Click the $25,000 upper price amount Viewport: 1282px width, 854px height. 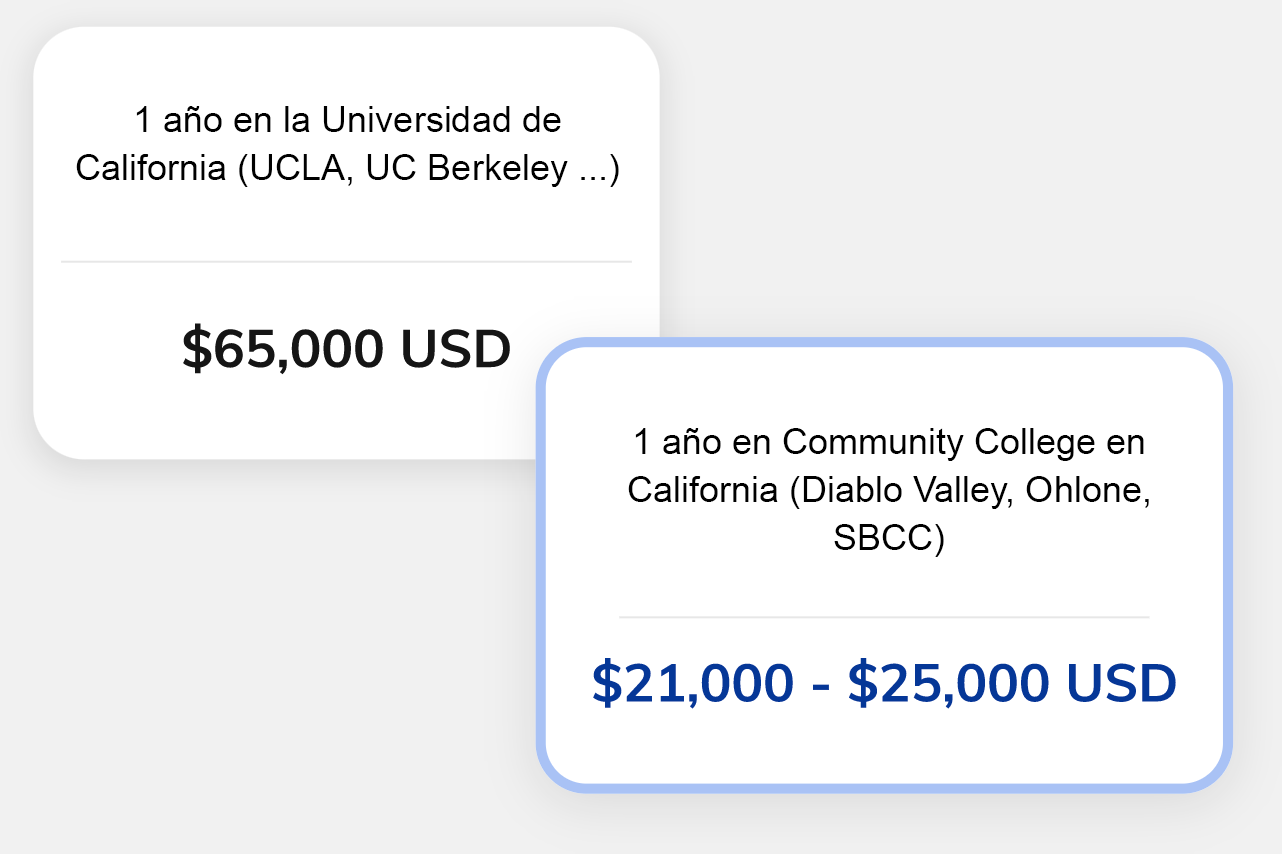949,684
